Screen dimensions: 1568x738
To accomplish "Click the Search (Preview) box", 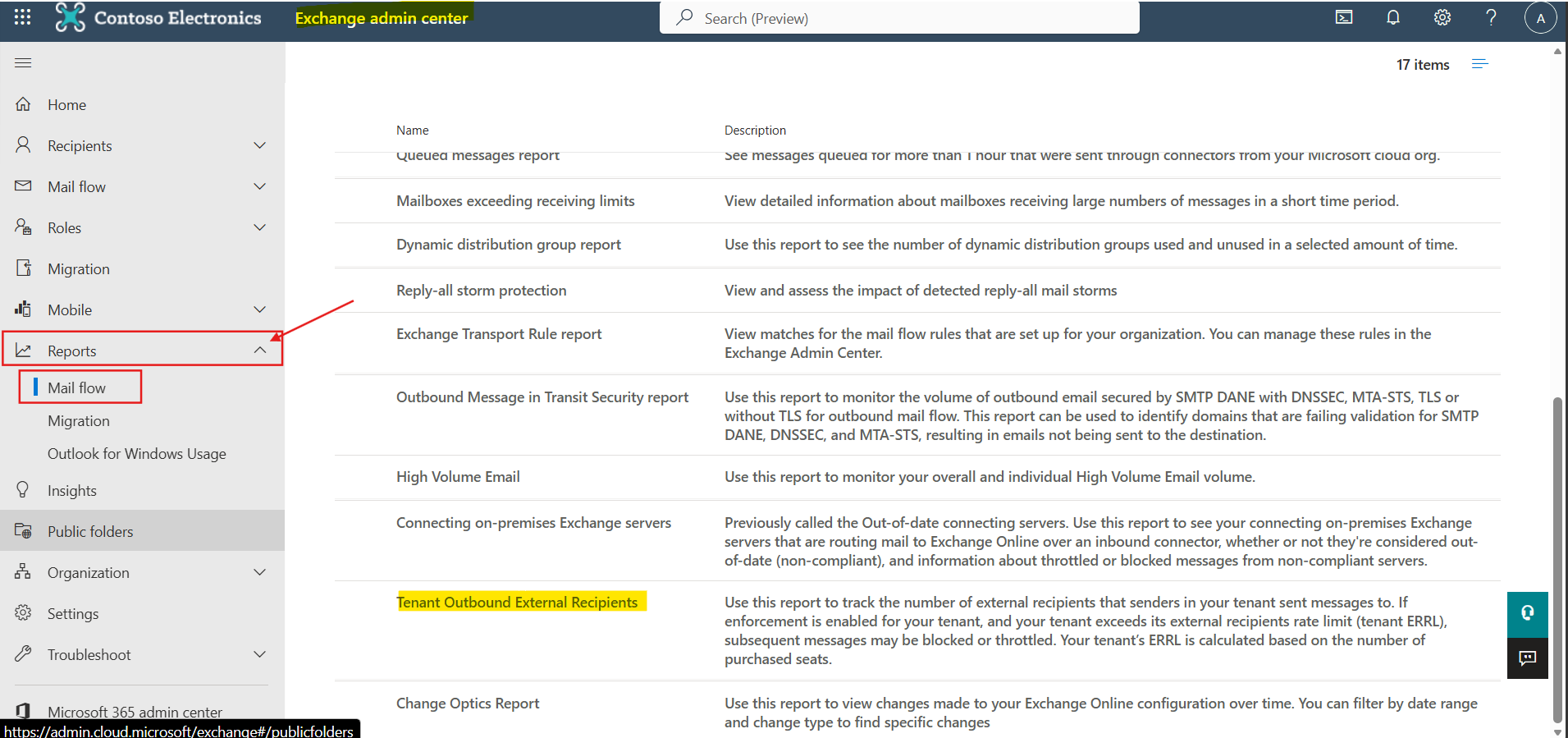I will pos(899,17).
